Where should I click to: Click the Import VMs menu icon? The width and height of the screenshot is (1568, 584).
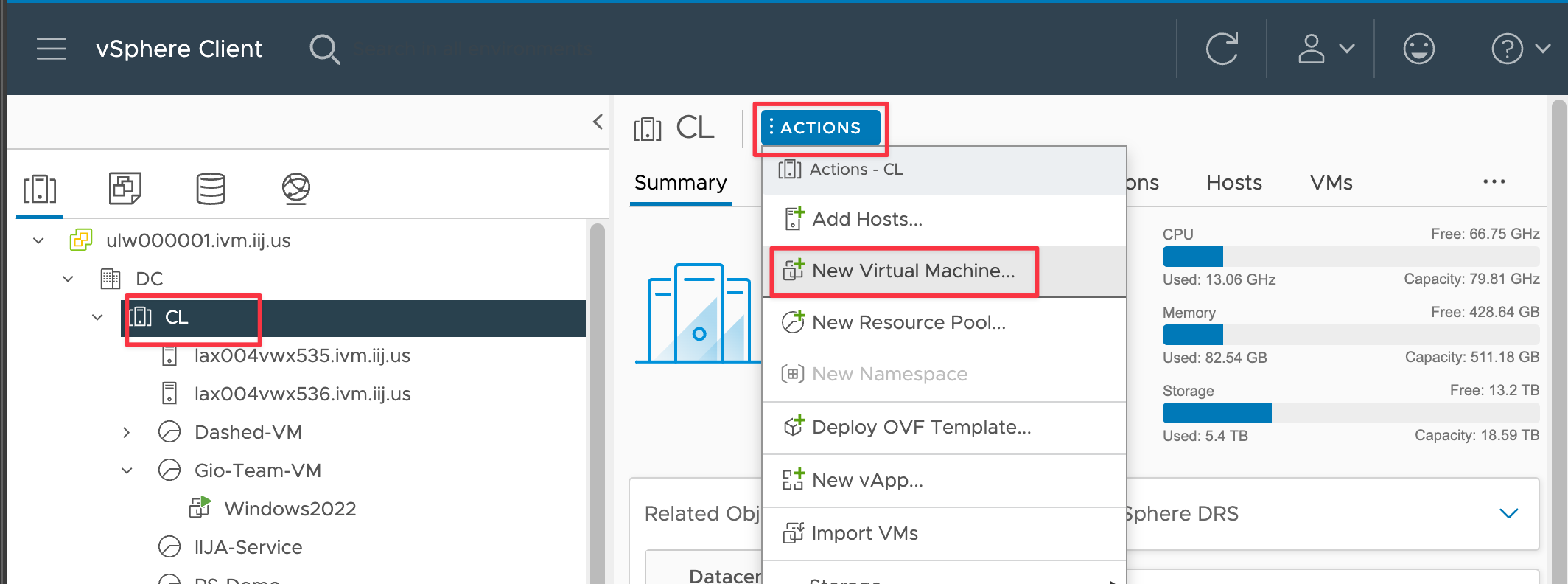pyautogui.click(x=793, y=532)
